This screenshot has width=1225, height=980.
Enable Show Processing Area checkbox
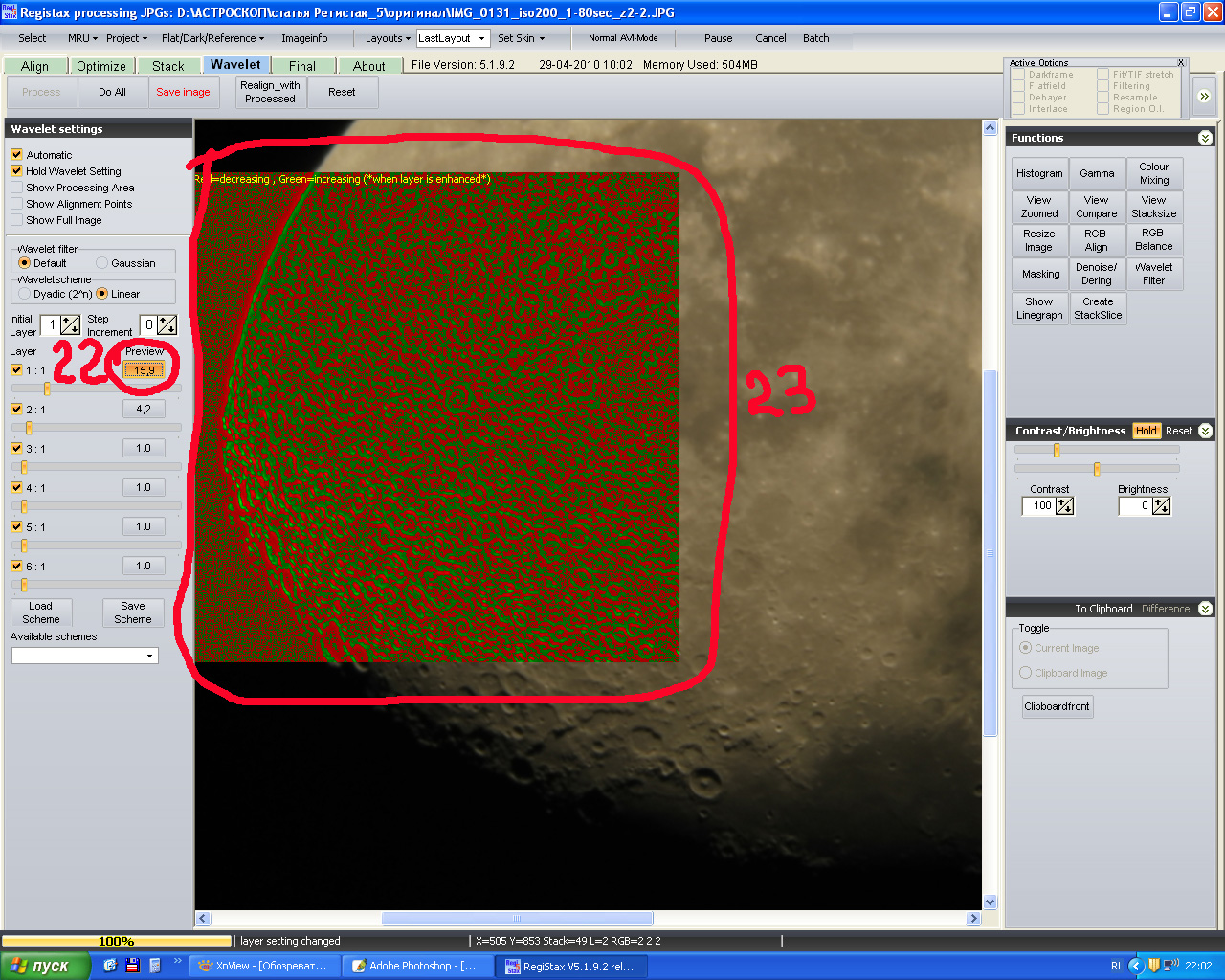coord(17,188)
